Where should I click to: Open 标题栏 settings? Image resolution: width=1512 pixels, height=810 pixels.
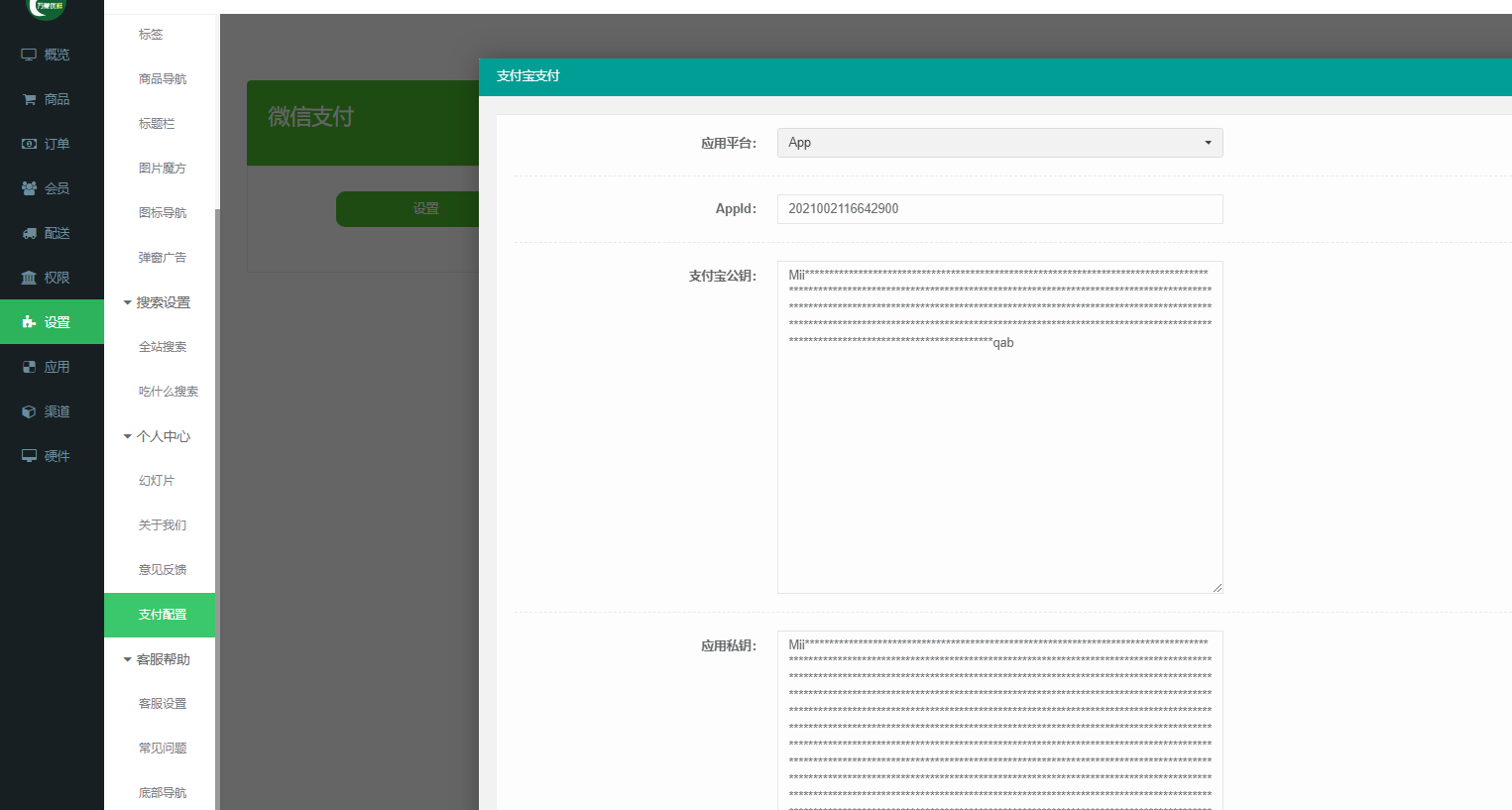click(x=157, y=124)
